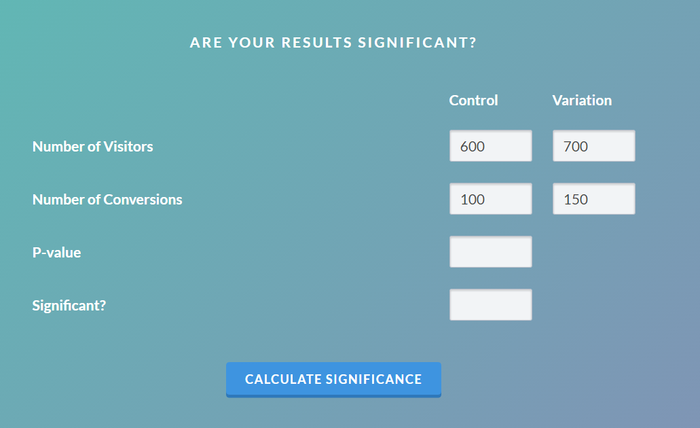Click the Calculate Significance button

[x=333, y=379]
